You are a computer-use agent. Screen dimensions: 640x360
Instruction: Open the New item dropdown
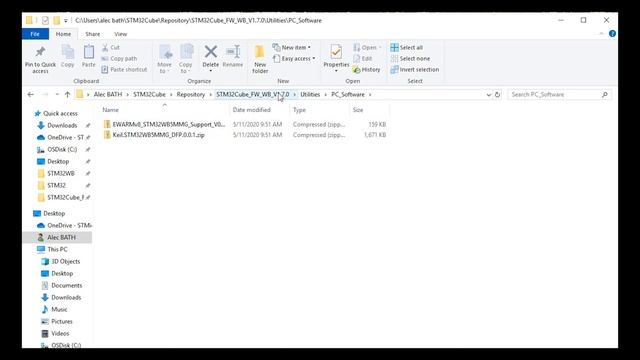coord(291,48)
